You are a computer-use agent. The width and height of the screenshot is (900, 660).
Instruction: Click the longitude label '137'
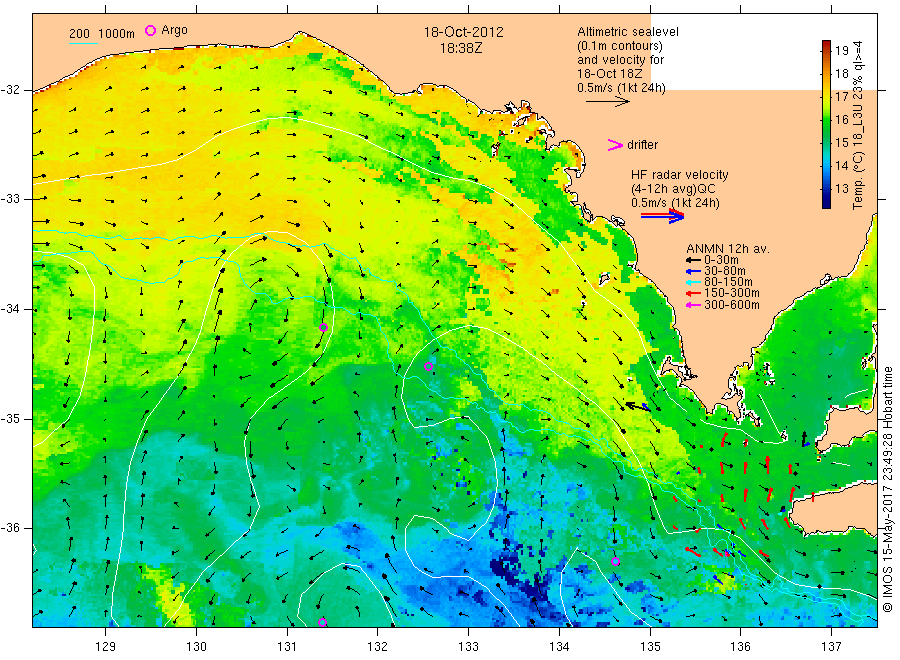[x=831, y=647]
